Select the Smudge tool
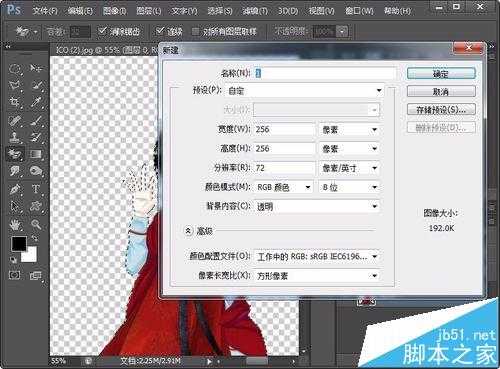Image resolution: width=500 pixels, height=369 pixels. pyautogui.click(x=15, y=171)
